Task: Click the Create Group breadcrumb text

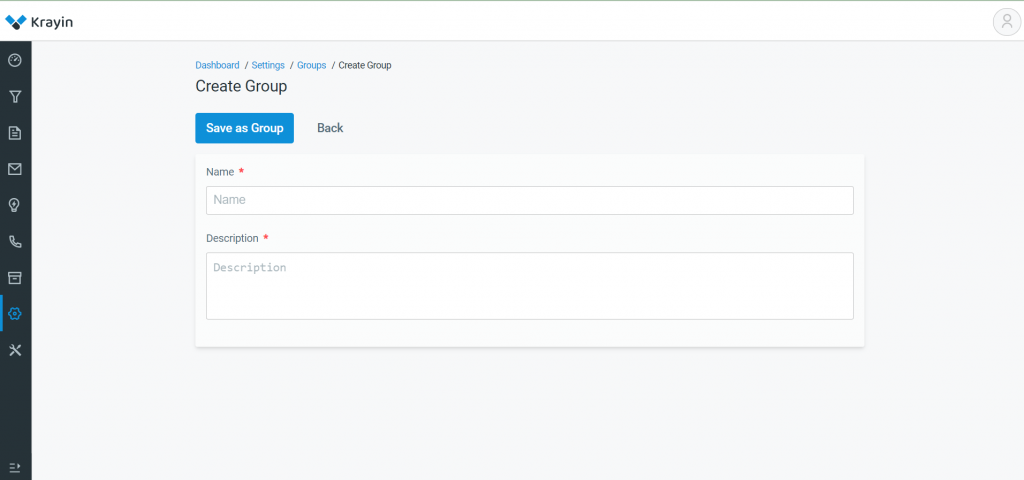Action: pos(365,65)
